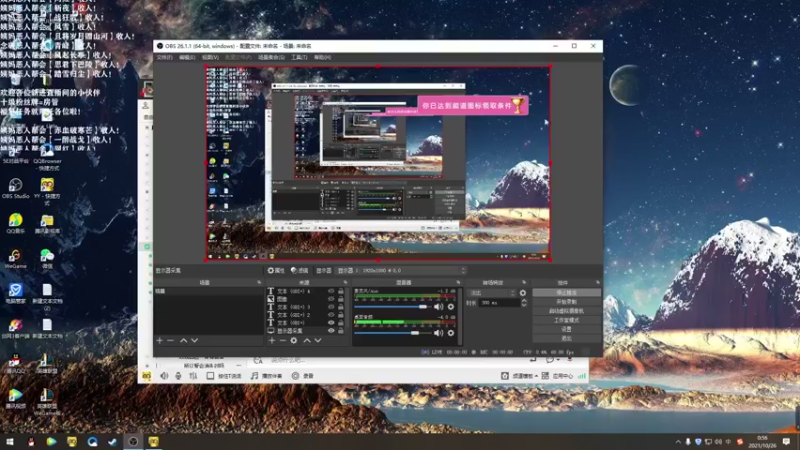This screenshot has width=800, height=450.
Task: Toggle visibility of 图像 source
Action: (331, 299)
